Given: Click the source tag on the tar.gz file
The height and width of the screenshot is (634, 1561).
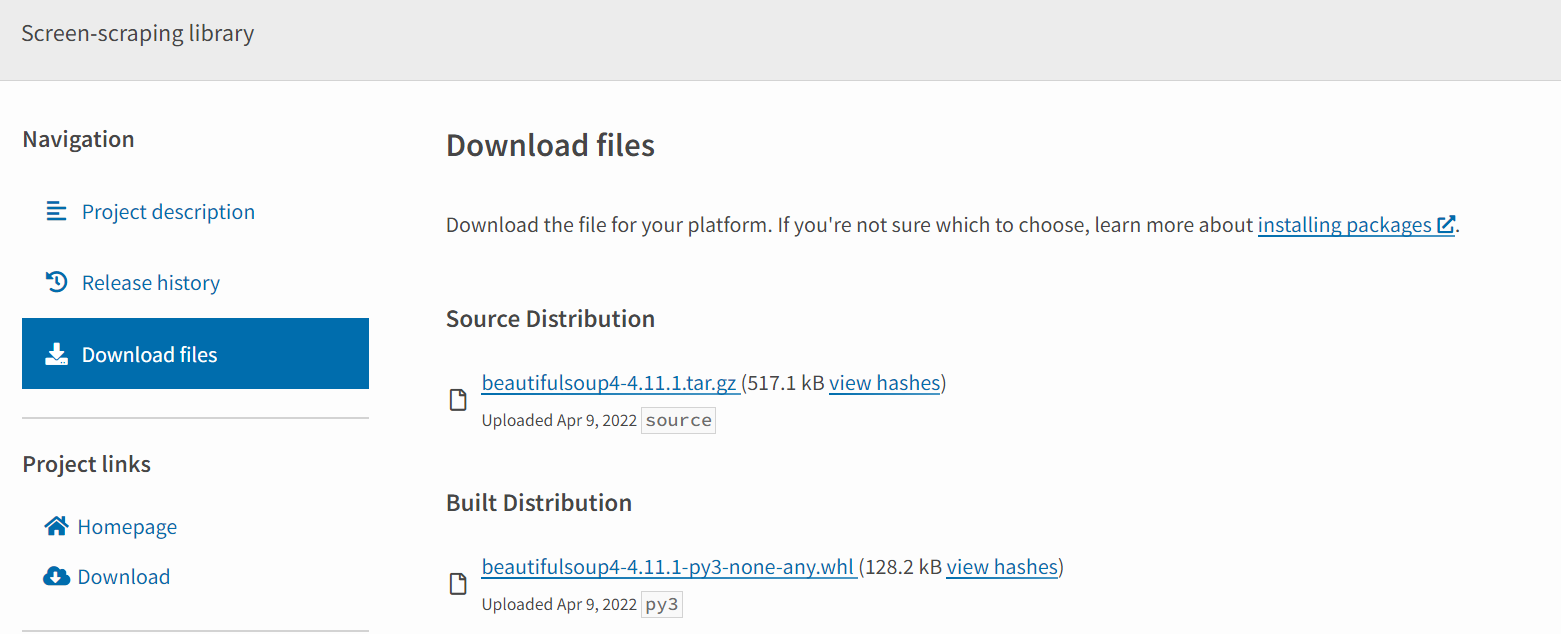Looking at the screenshot, I should 678,420.
